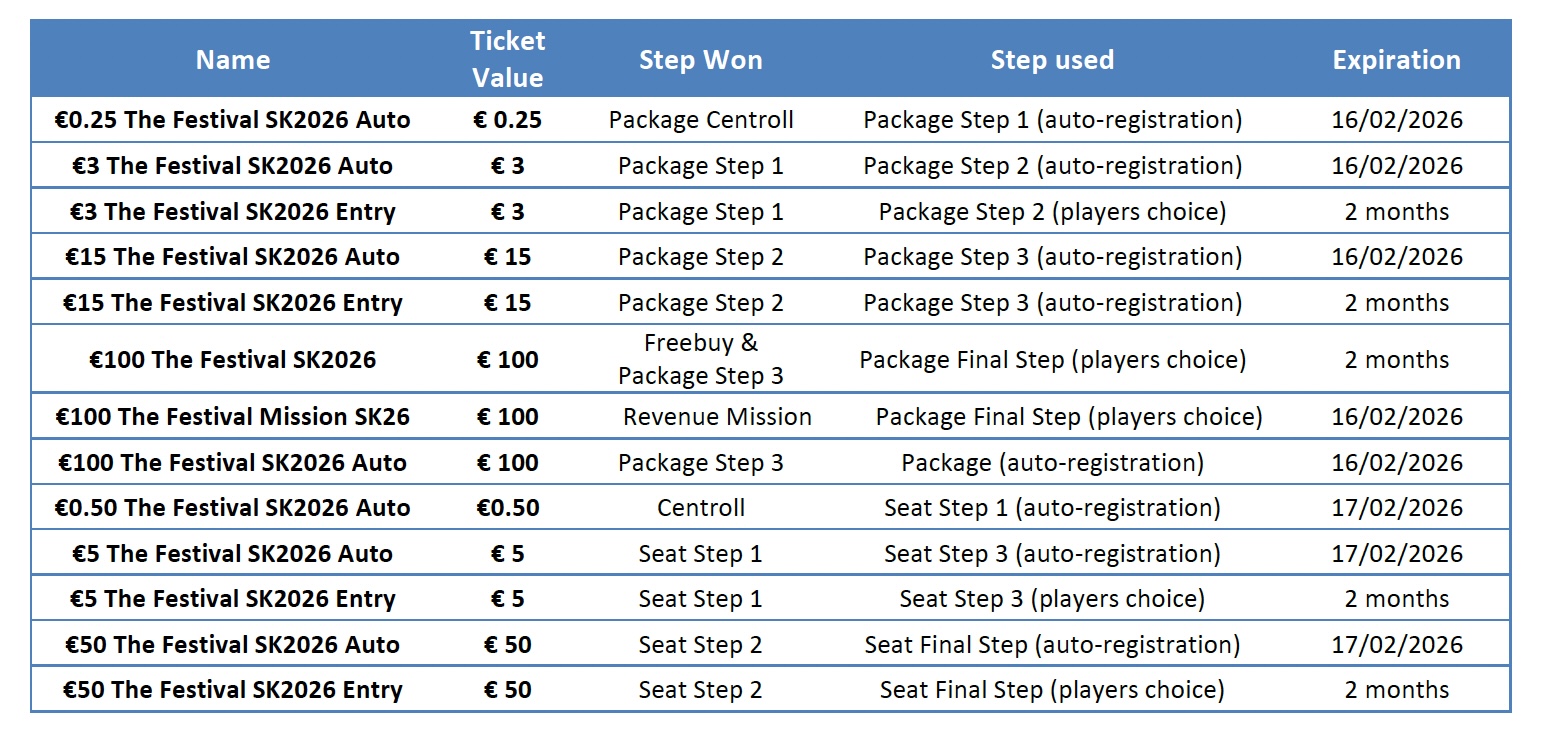Select the Revenue Mission cell
1543x733 pixels.
coord(717,417)
